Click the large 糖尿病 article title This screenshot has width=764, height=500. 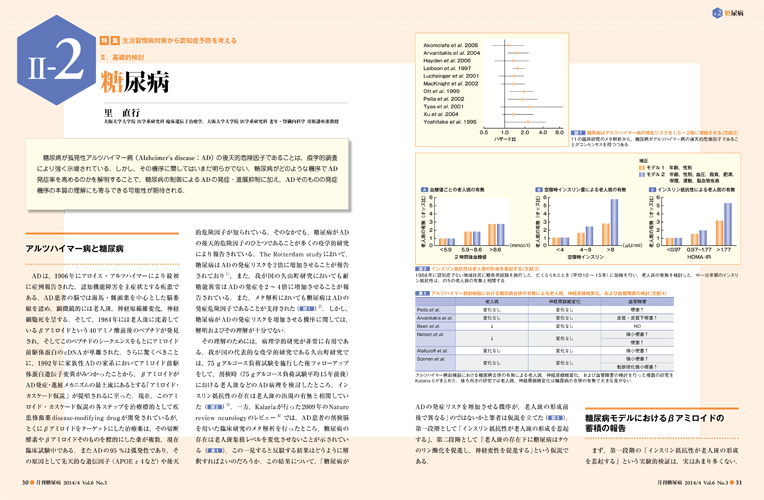[x=135, y=81]
